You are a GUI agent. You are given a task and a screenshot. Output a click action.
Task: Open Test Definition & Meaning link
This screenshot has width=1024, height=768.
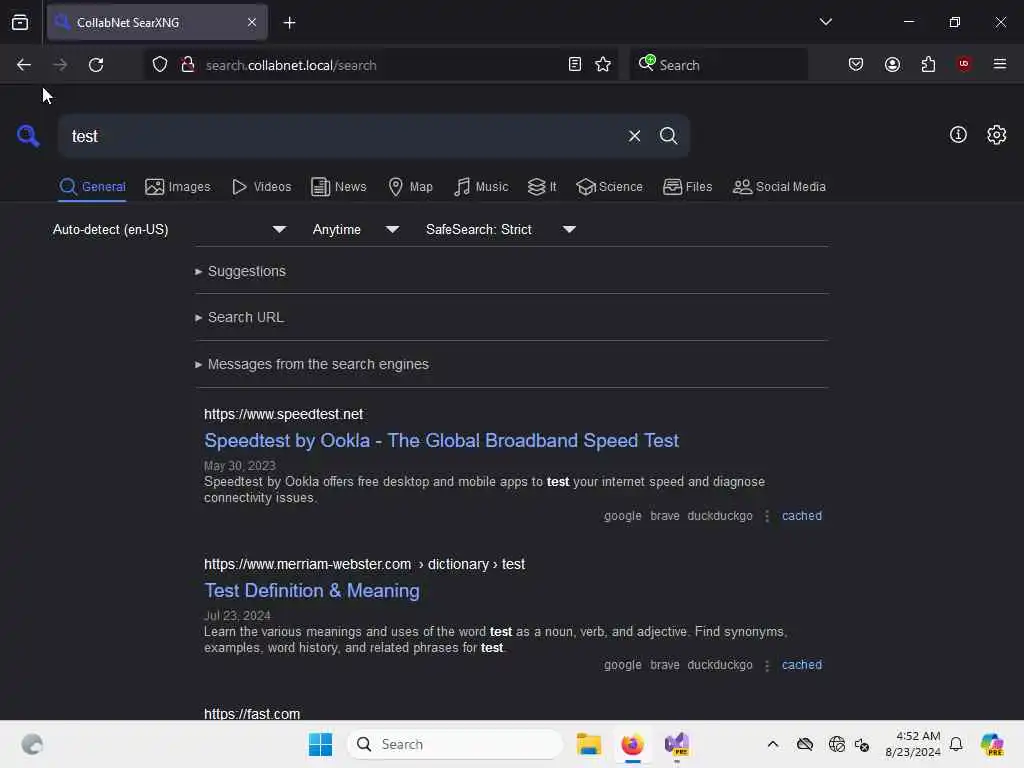click(x=312, y=590)
